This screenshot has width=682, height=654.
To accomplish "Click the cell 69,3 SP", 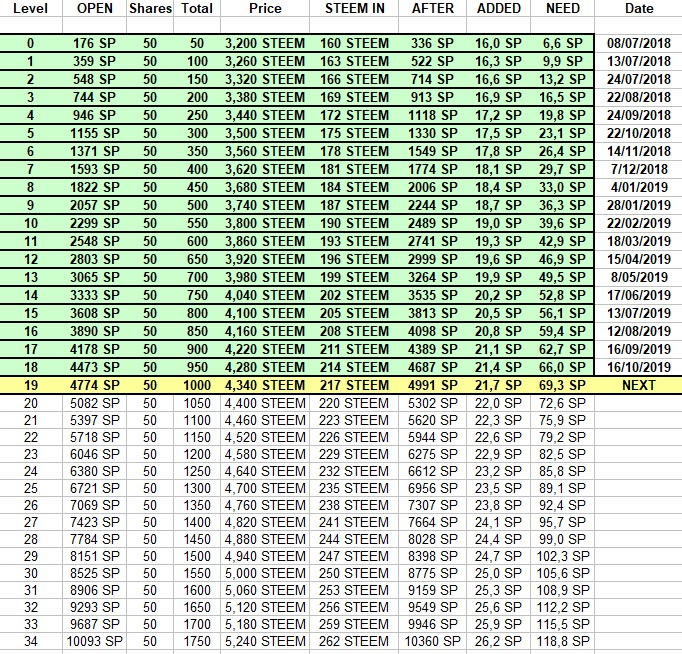I will click(x=562, y=385).
